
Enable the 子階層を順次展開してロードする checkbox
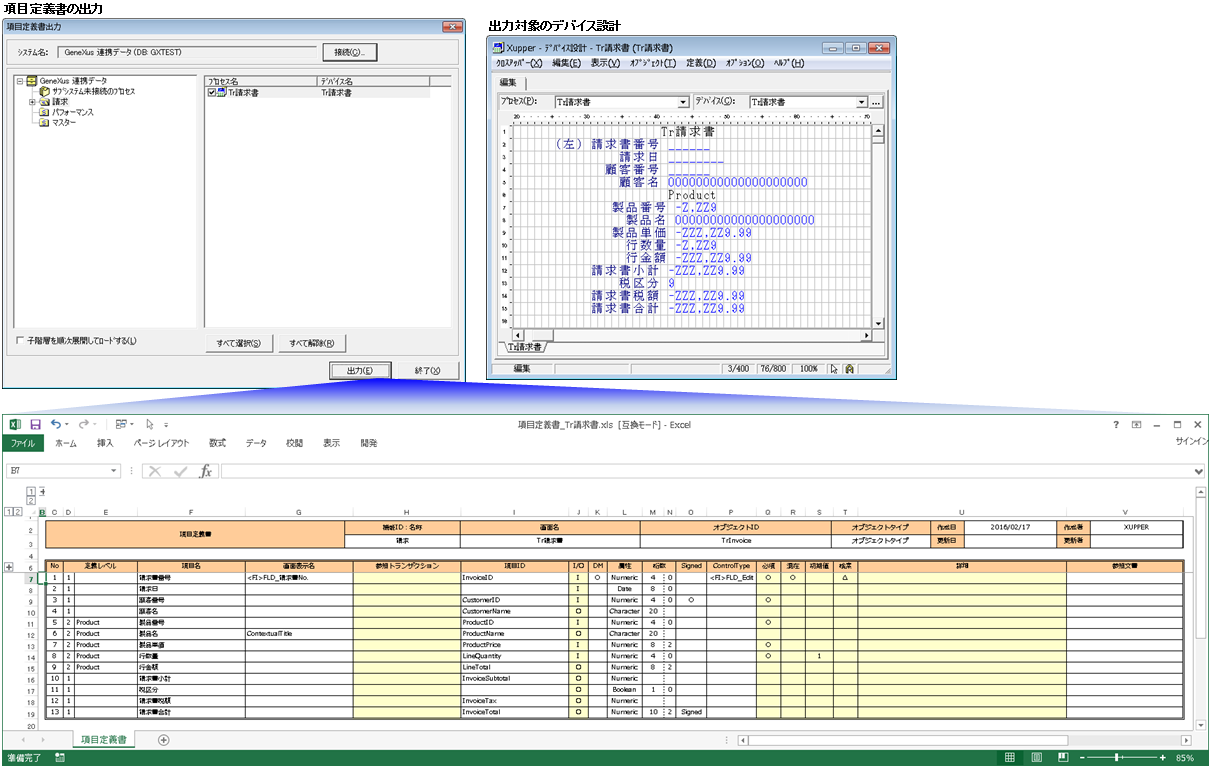tap(21, 341)
